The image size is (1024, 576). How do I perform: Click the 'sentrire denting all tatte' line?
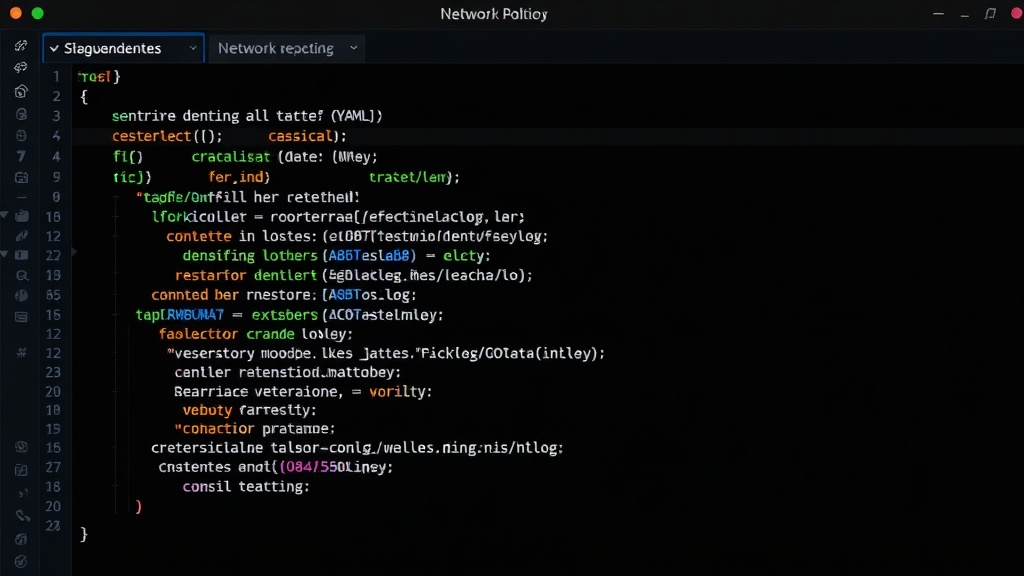(247, 116)
